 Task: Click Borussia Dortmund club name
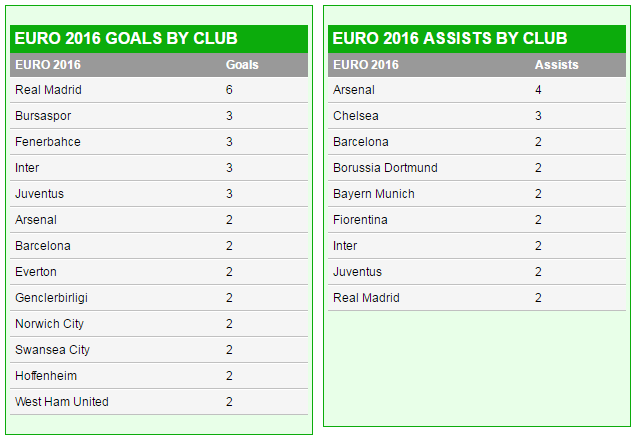[385, 168]
